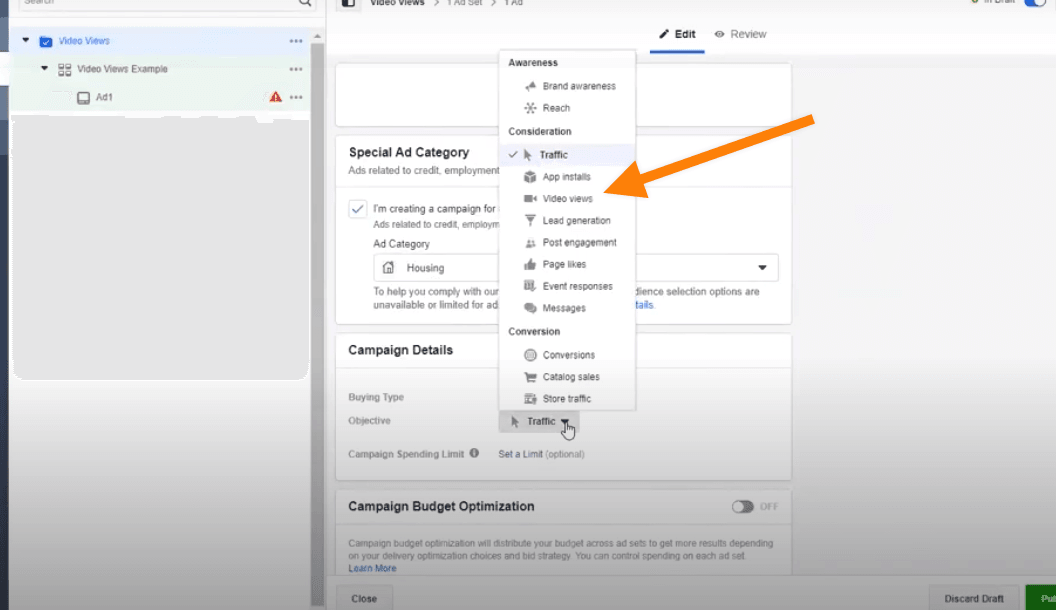
Task: Click the Messages chat bubble icon
Action: (x=531, y=308)
